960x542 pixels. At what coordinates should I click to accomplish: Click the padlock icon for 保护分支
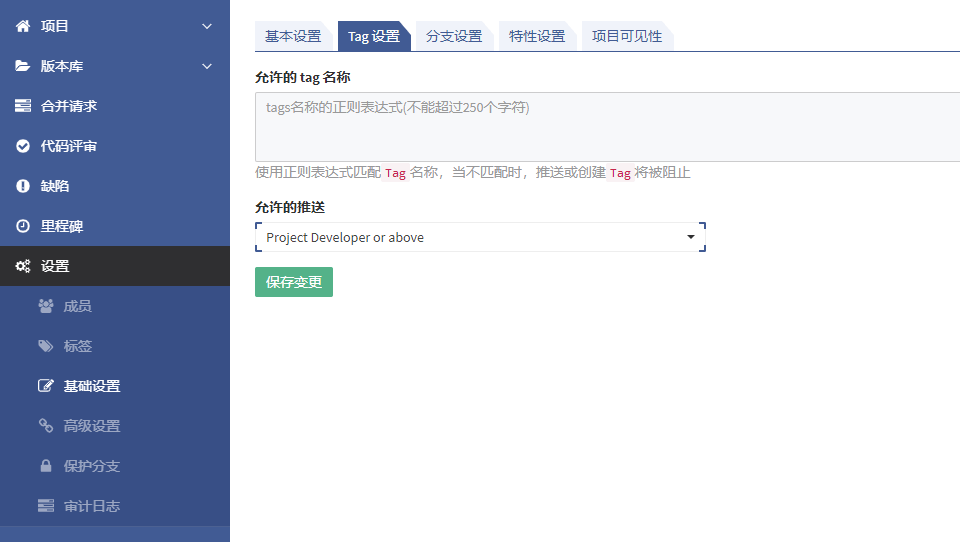coord(46,466)
